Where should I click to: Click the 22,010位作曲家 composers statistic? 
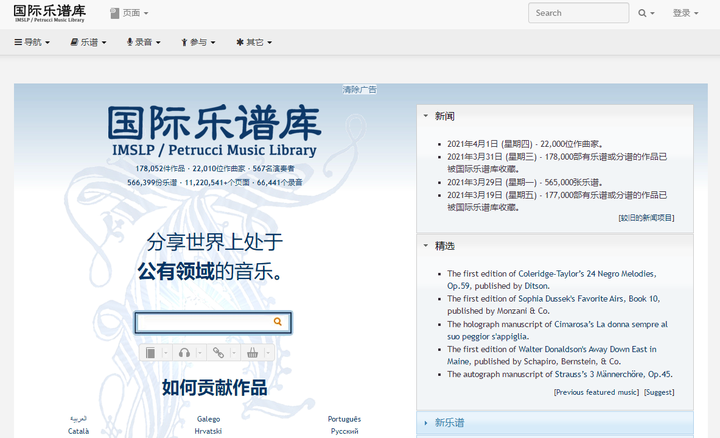(x=219, y=168)
